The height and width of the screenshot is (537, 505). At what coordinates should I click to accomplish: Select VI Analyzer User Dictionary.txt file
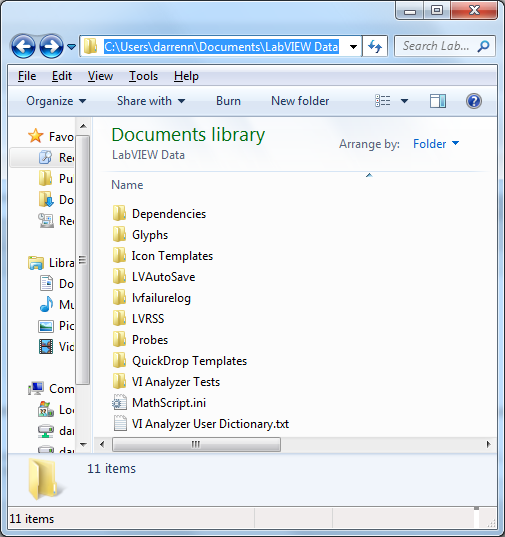pyautogui.click(x=201, y=424)
